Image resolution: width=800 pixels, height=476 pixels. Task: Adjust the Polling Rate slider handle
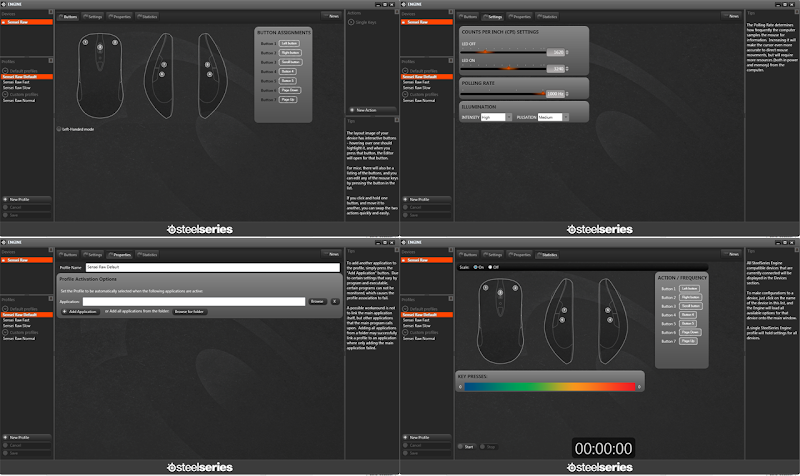(542, 93)
